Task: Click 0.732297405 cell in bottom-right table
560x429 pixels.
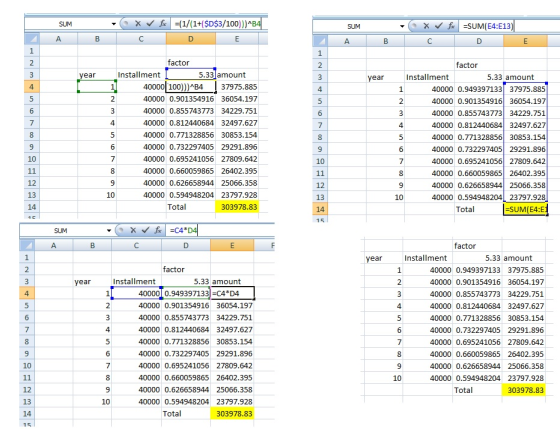Action: (x=477, y=330)
